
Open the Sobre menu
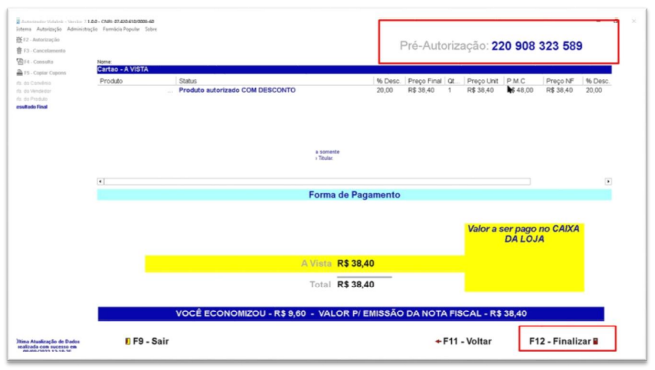tap(151, 29)
